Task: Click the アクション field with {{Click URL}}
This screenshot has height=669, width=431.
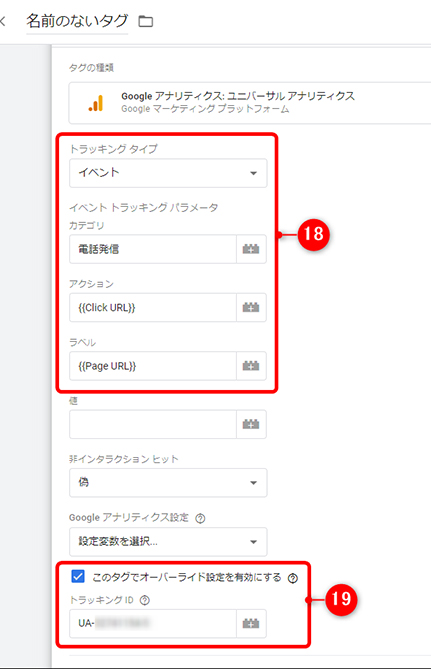Action: [x=153, y=307]
